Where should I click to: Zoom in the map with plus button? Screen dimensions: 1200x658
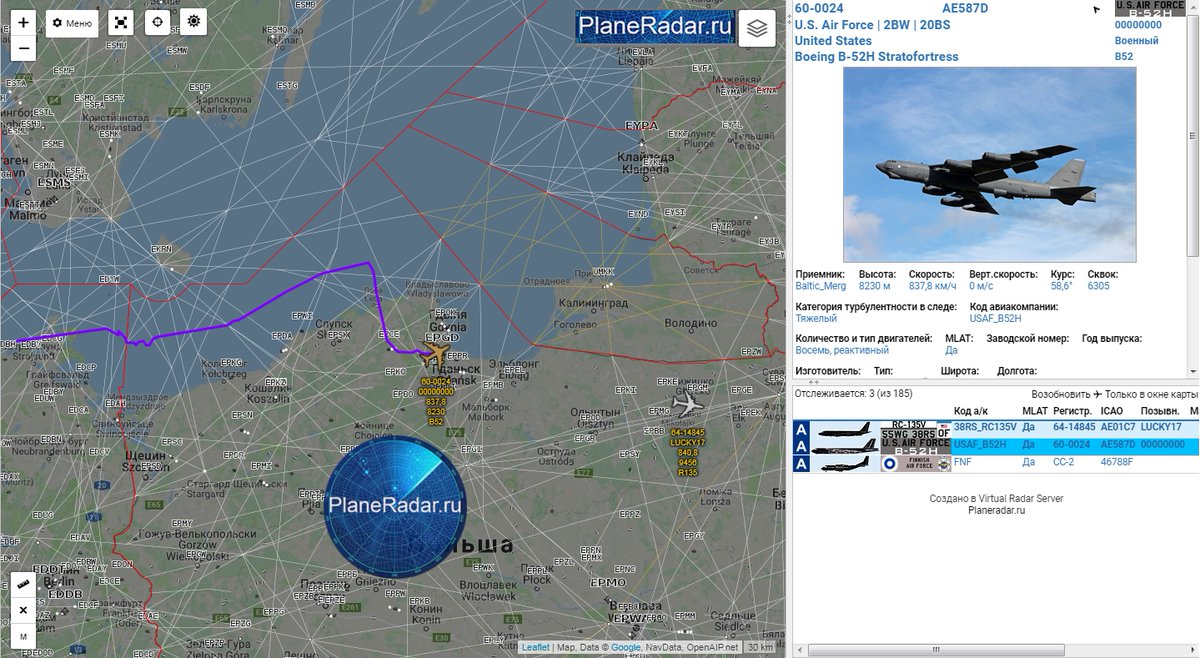pos(23,22)
